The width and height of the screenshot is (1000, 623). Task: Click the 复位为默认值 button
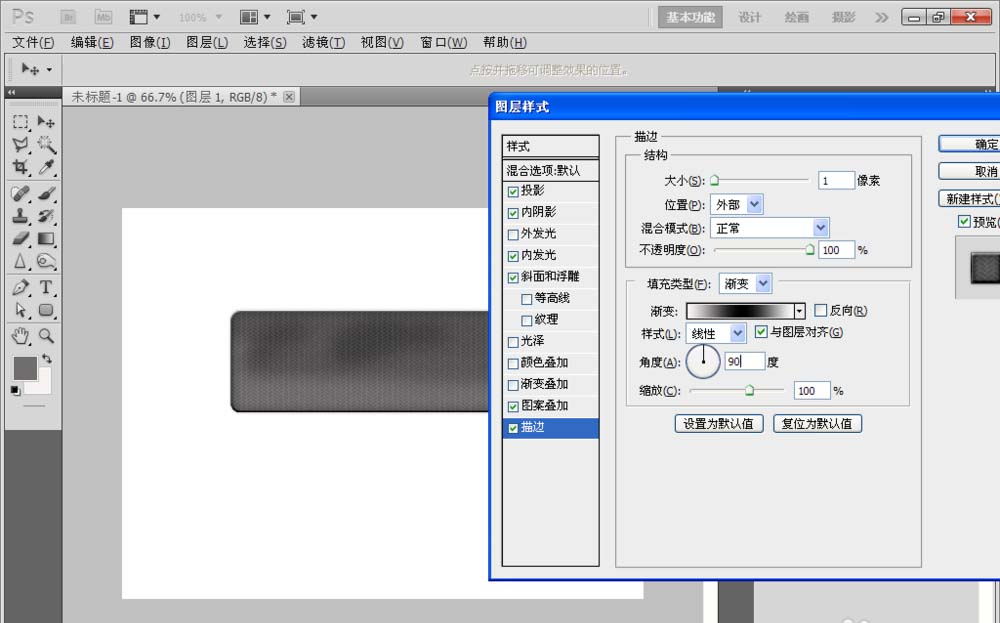point(817,423)
